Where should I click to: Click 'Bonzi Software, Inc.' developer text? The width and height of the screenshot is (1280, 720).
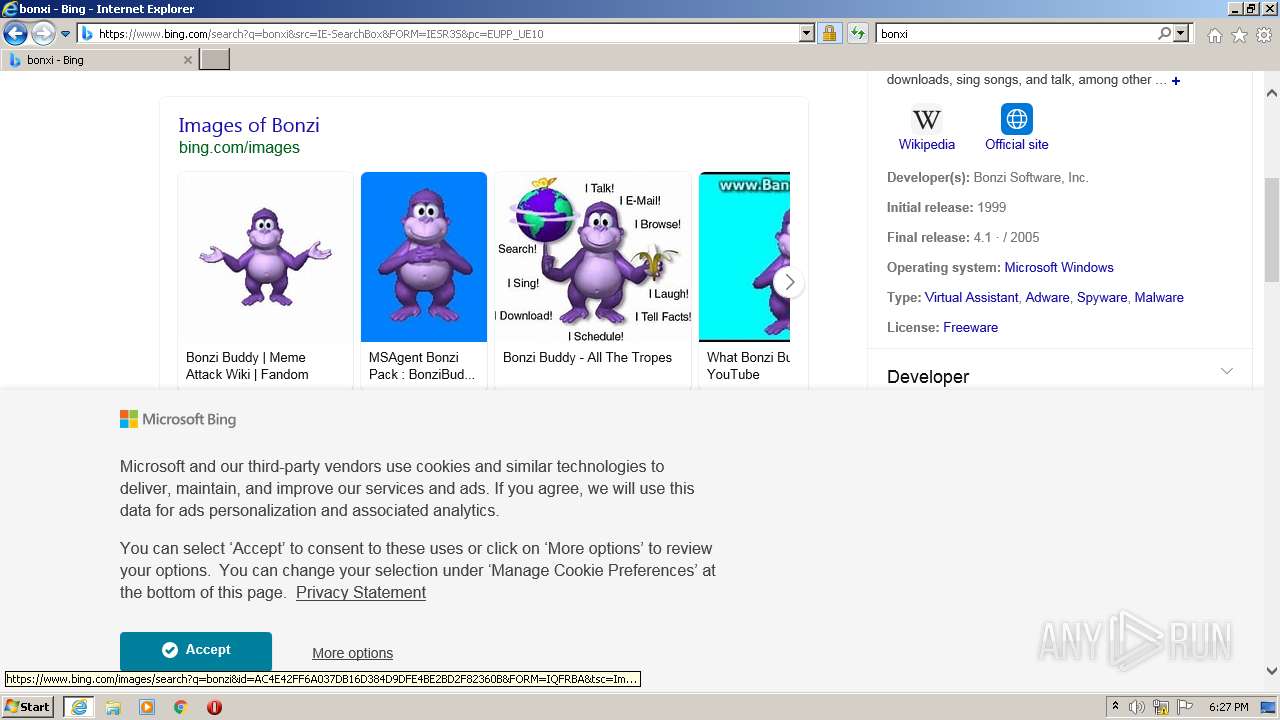pos(1031,177)
